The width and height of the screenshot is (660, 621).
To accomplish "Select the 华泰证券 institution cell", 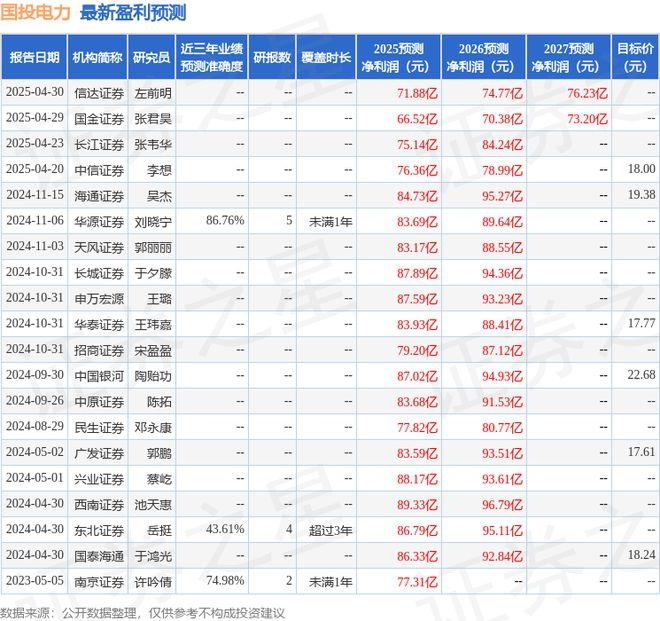I will click(x=99, y=324).
